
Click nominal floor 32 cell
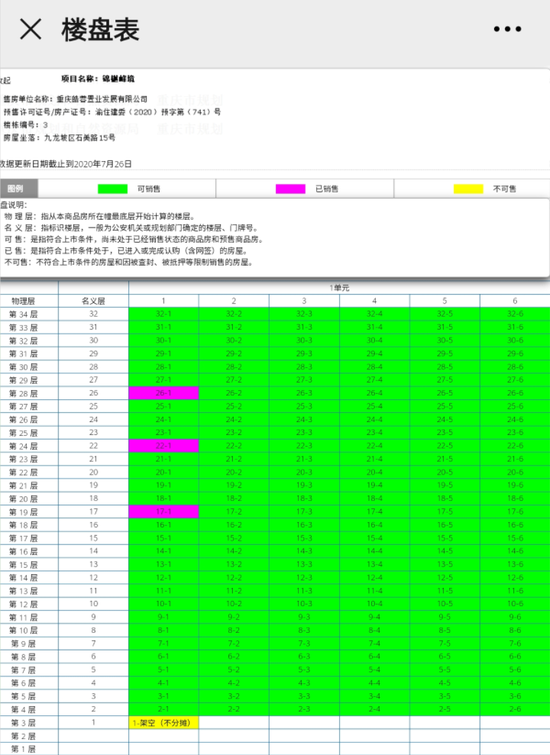93,314
